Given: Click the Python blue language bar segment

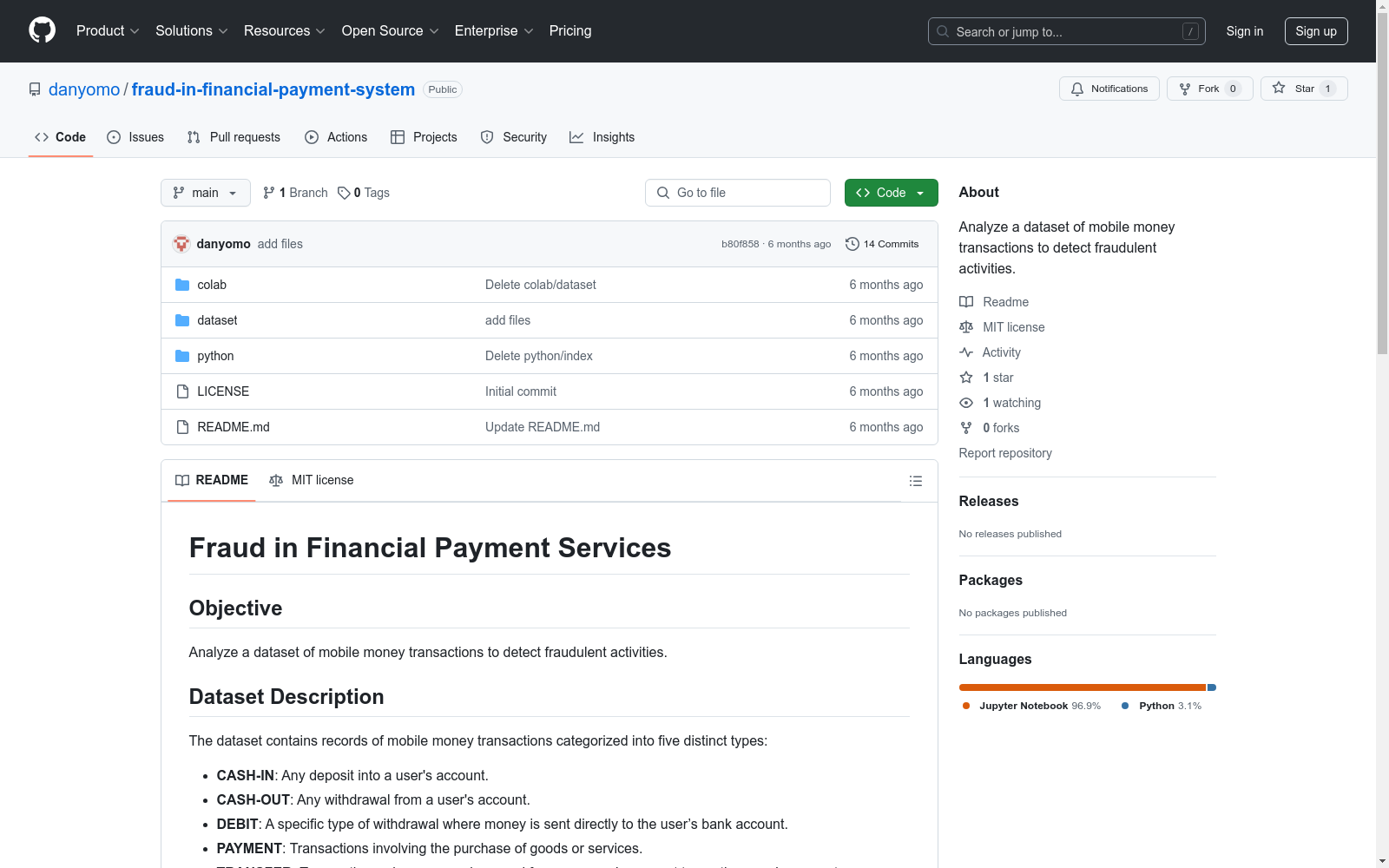Looking at the screenshot, I should point(1212,687).
